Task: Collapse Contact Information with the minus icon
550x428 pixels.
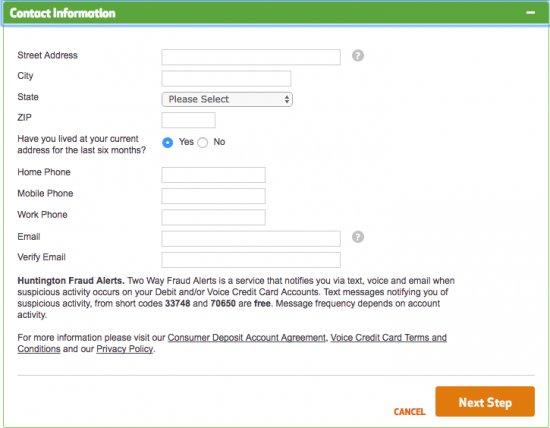Action: (530, 13)
